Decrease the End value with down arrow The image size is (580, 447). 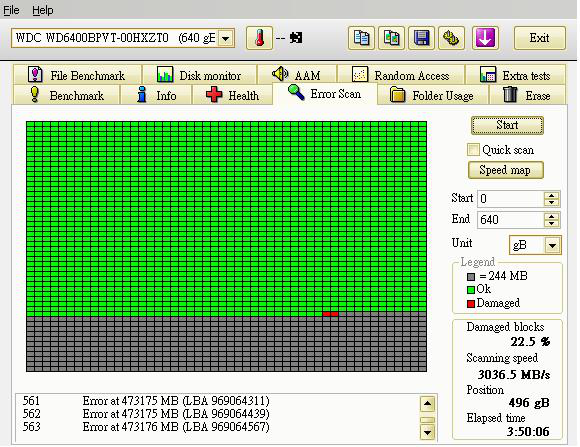click(x=552, y=223)
